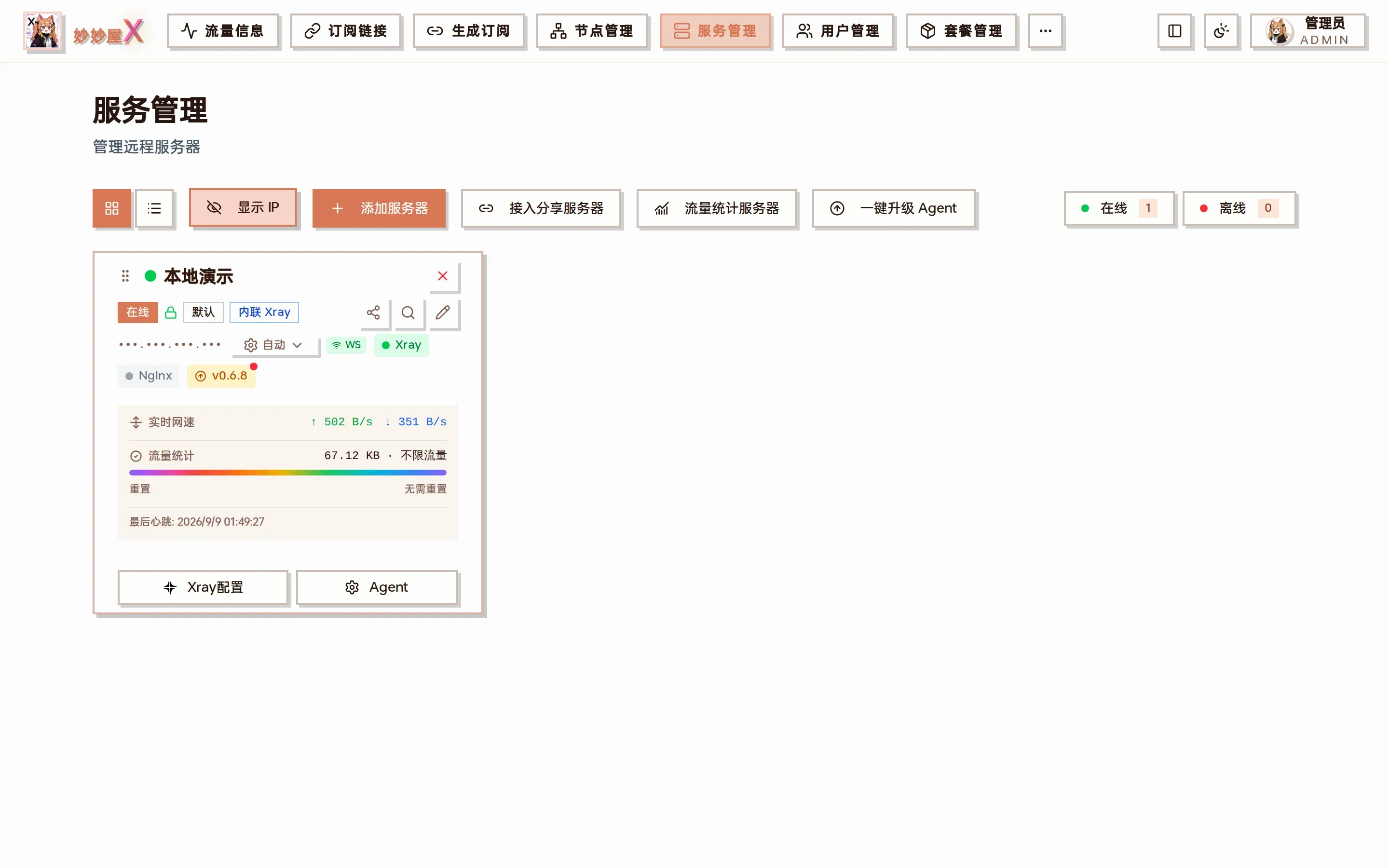Toggle dark/light theme icon

(1221, 31)
